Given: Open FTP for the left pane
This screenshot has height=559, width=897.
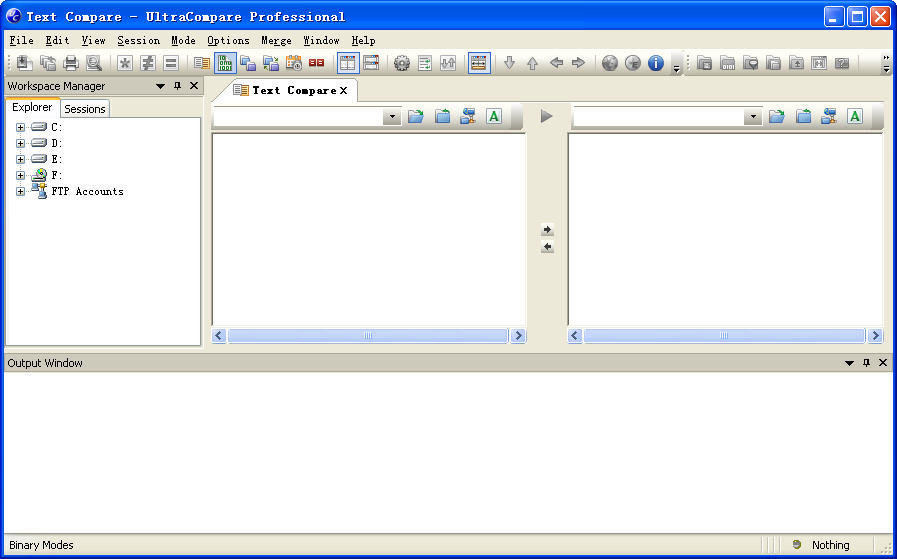Looking at the screenshot, I should coord(468,117).
